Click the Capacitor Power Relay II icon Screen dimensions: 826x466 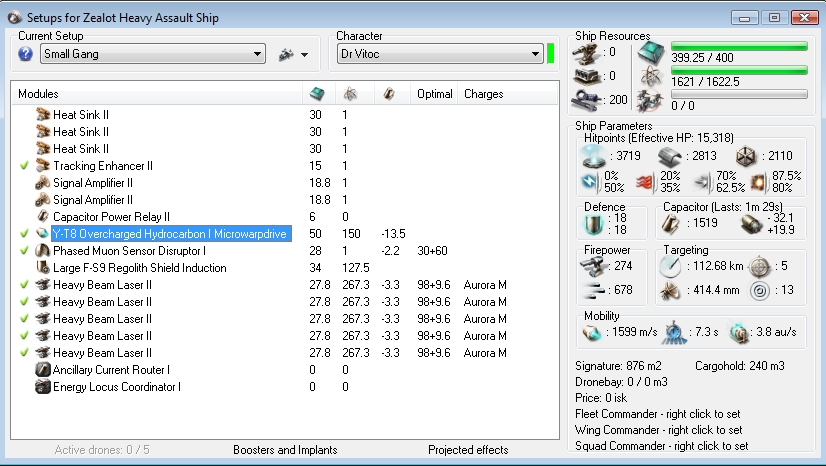click(43, 216)
